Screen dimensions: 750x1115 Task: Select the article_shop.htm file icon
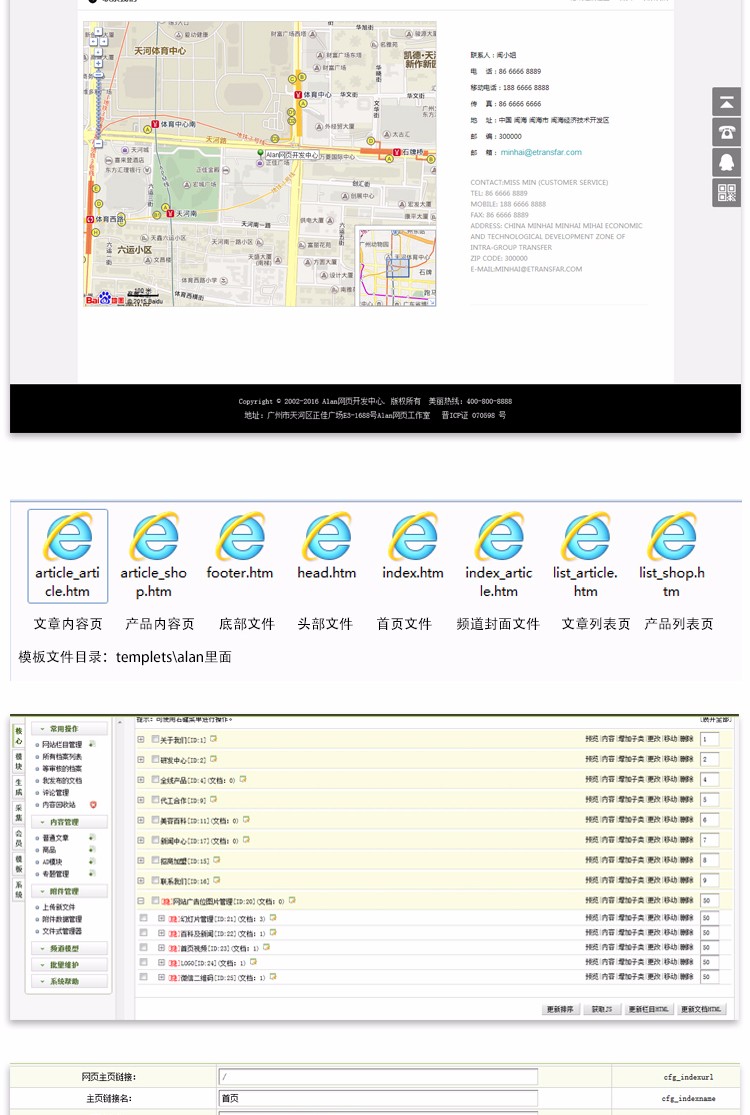[x=154, y=536]
